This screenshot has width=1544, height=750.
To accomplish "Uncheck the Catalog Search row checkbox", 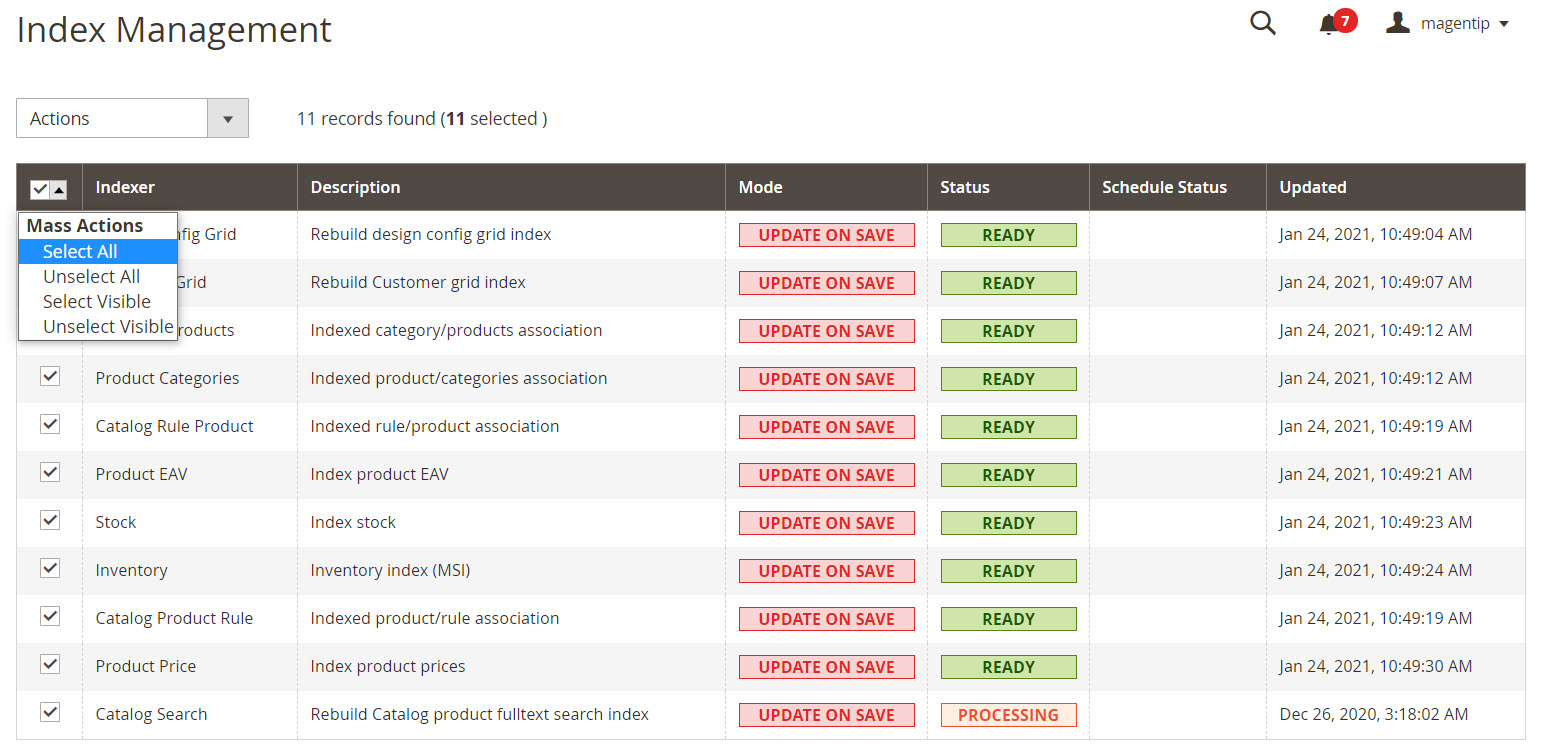I will [49, 712].
